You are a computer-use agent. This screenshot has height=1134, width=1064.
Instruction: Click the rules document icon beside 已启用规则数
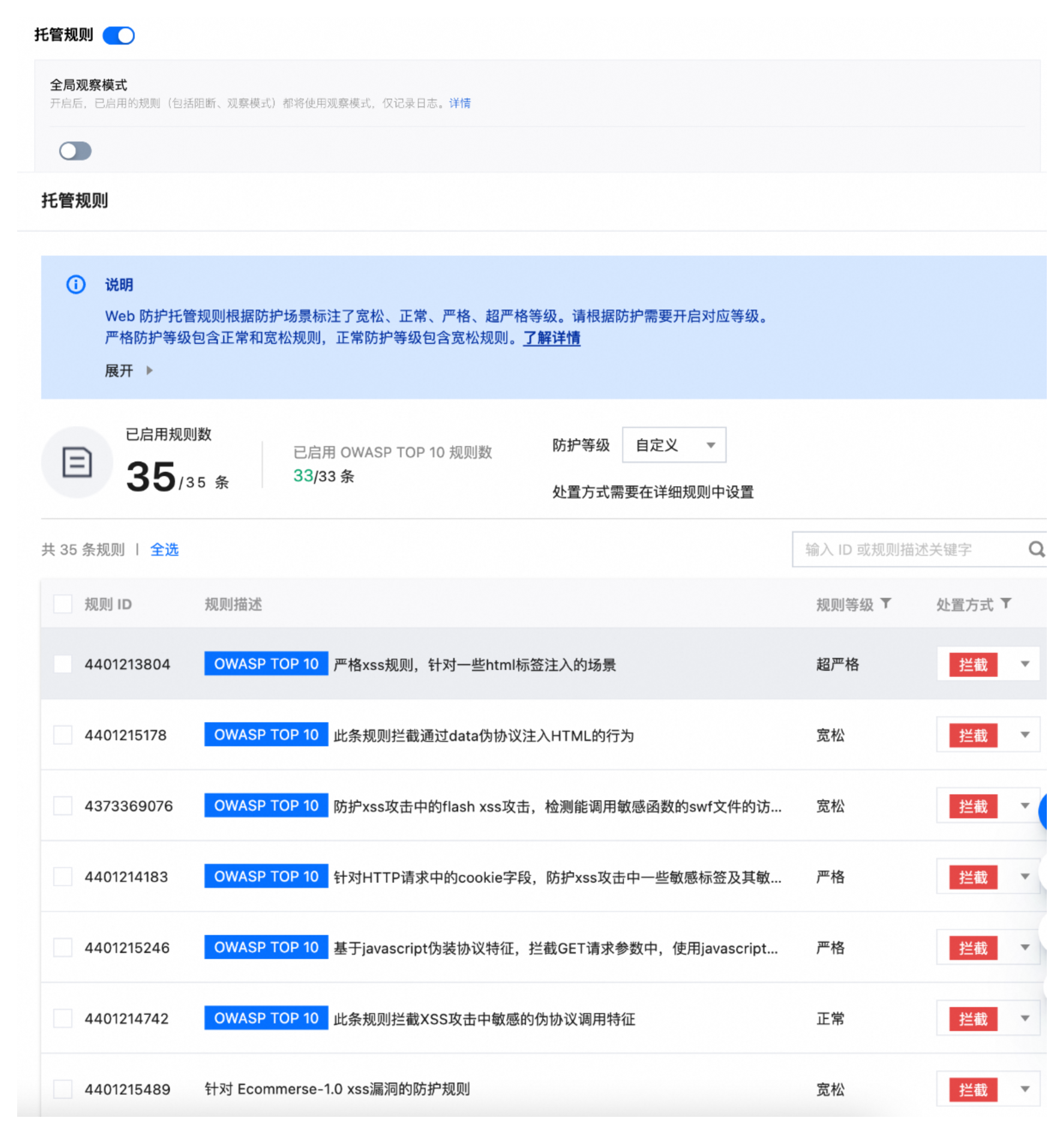(x=76, y=462)
